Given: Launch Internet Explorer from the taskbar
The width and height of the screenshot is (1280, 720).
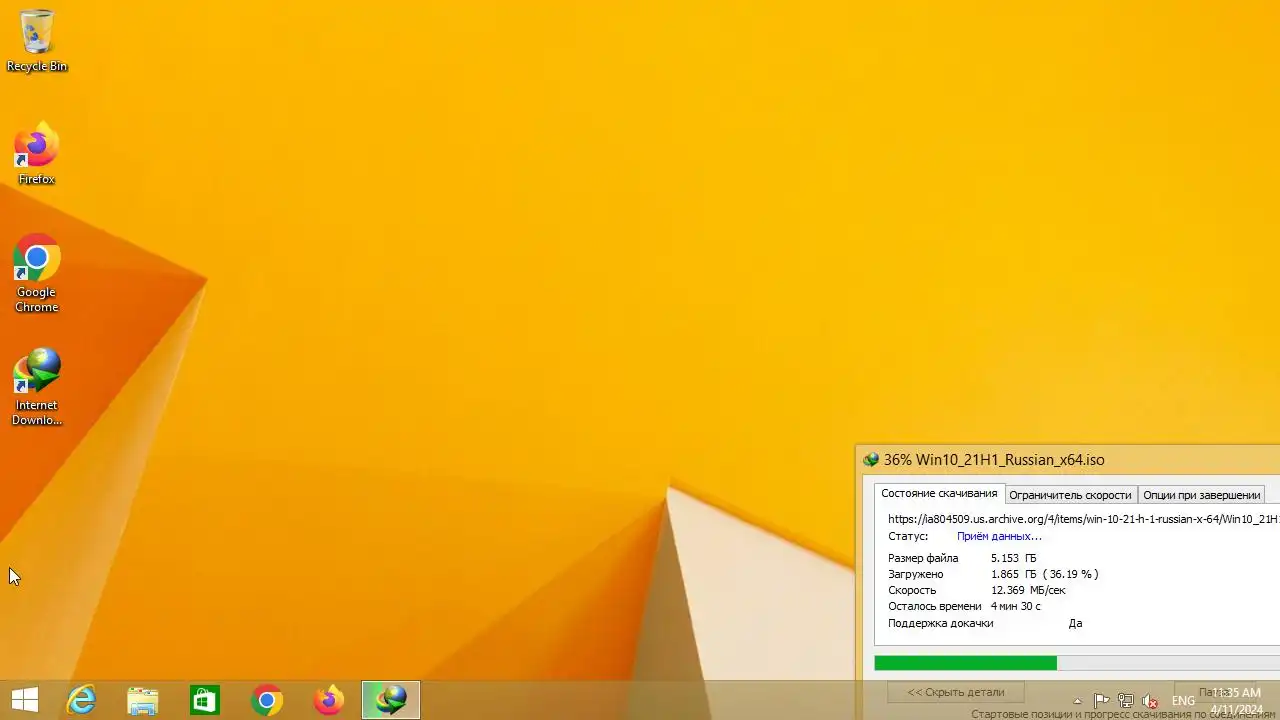Looking at the screenshot, I should (81, 700).
